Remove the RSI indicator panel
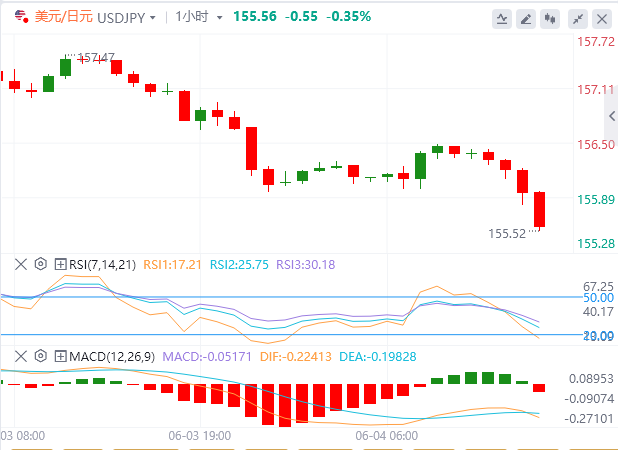618x450 pixels. [x=20, y=264]
